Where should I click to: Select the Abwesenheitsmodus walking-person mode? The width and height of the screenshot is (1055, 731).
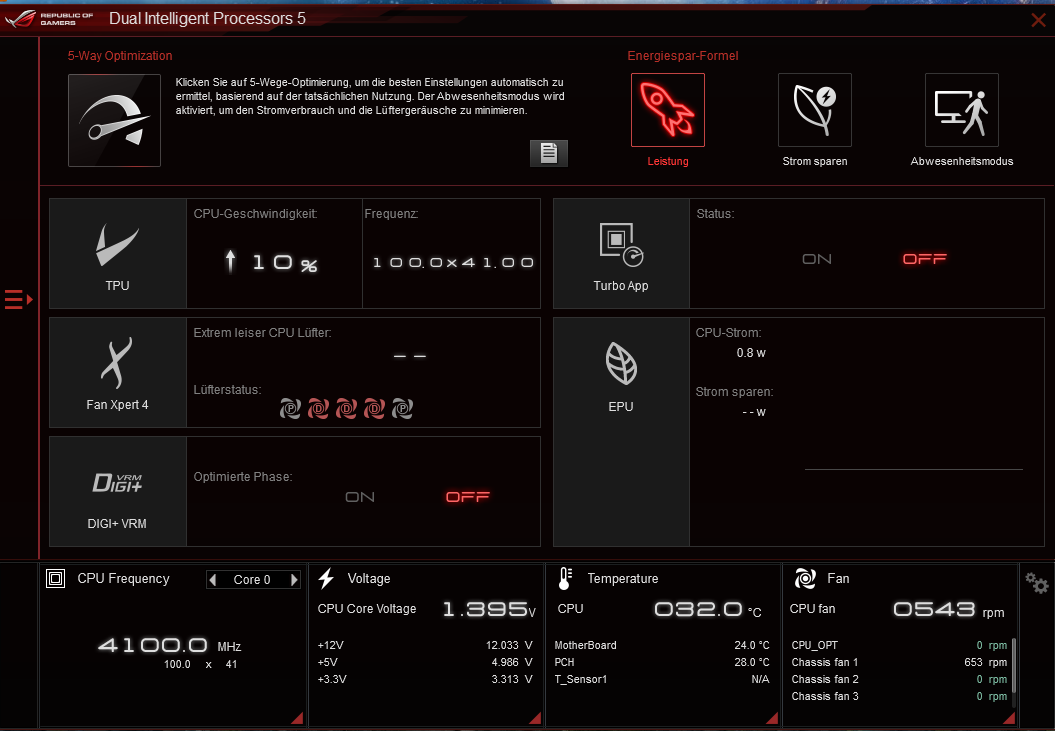[x=961, y=110]
